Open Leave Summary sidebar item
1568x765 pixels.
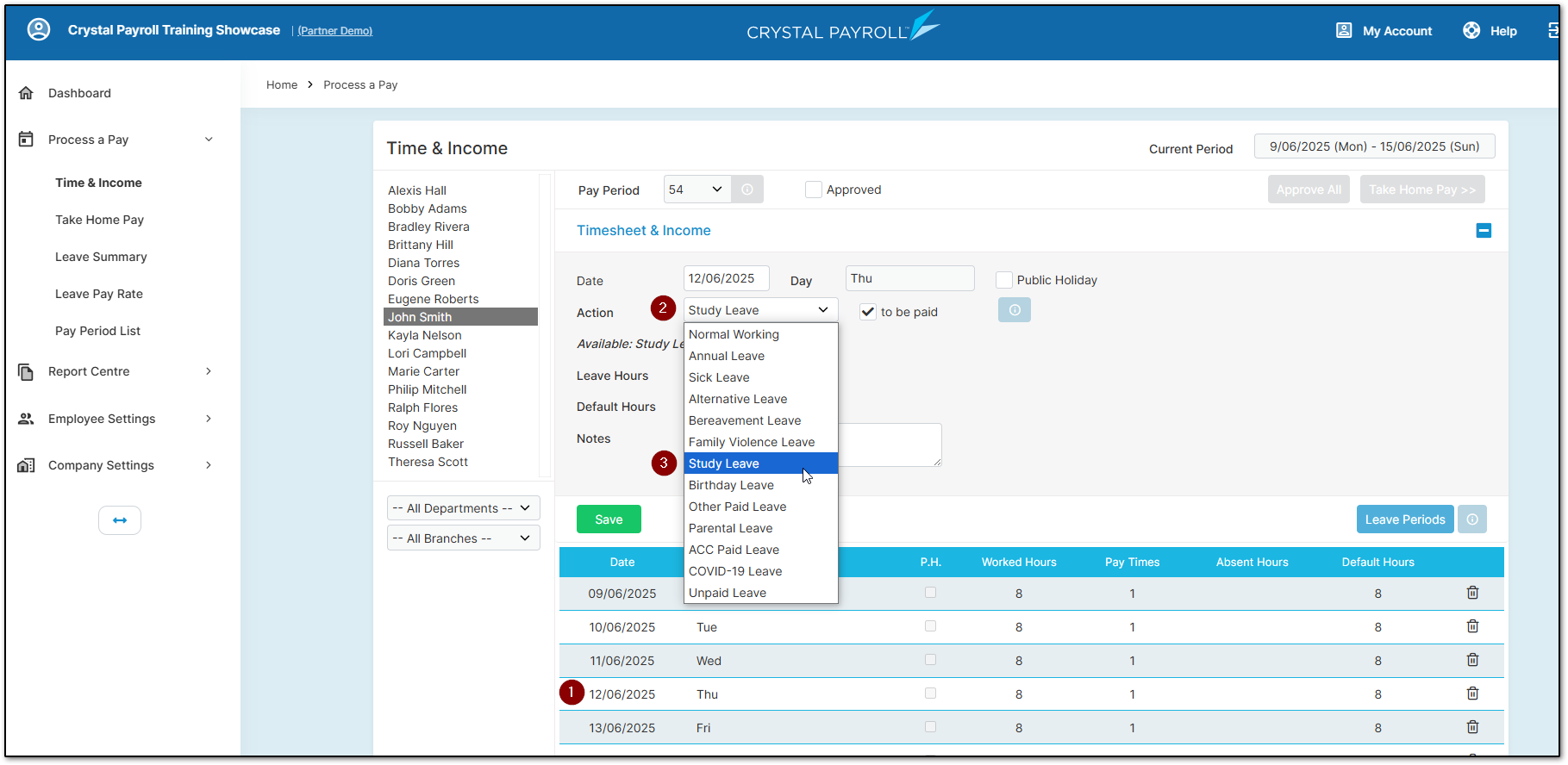click(101, 257)
